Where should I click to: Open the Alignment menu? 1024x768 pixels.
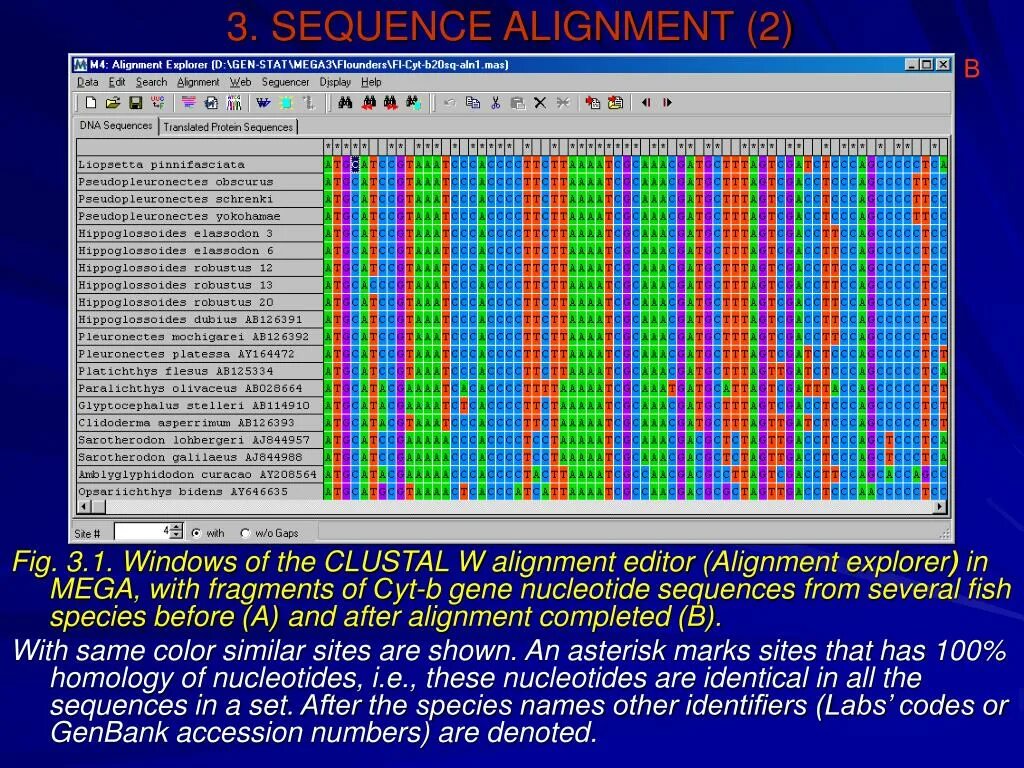pos(198,82)
